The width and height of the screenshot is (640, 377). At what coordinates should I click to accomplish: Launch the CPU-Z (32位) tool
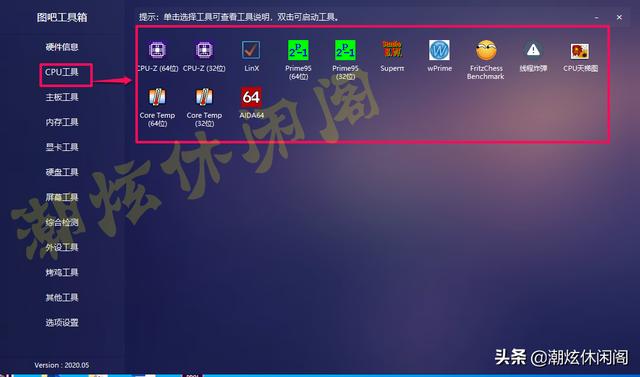pos(204,51)
